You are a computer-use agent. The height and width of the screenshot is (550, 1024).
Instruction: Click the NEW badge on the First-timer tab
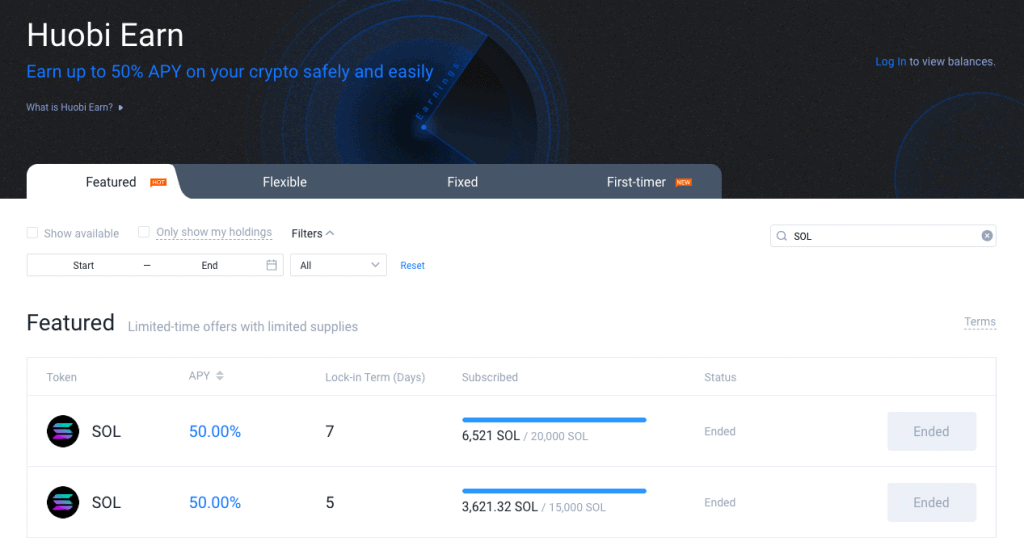click(683, 182)
